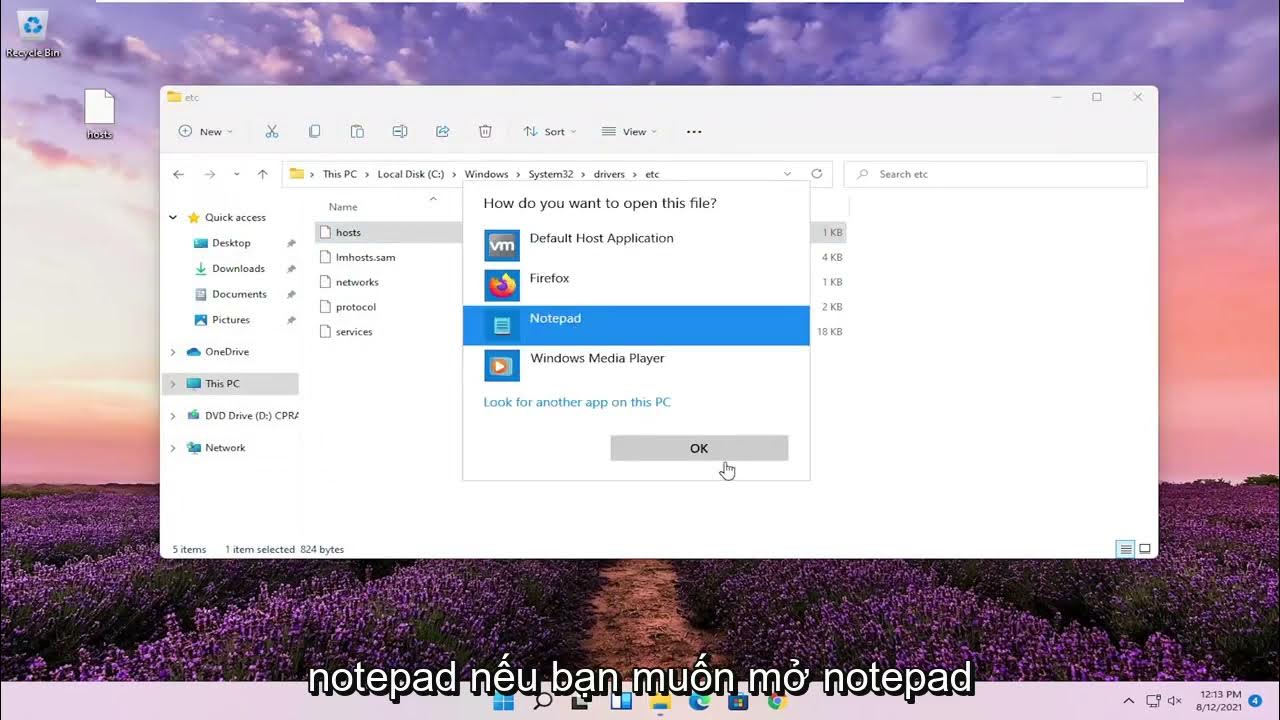Viewport: 1280px width, 720px height.
Task: Click Windows in the breadcrumb path
Action: click(486, 174)
